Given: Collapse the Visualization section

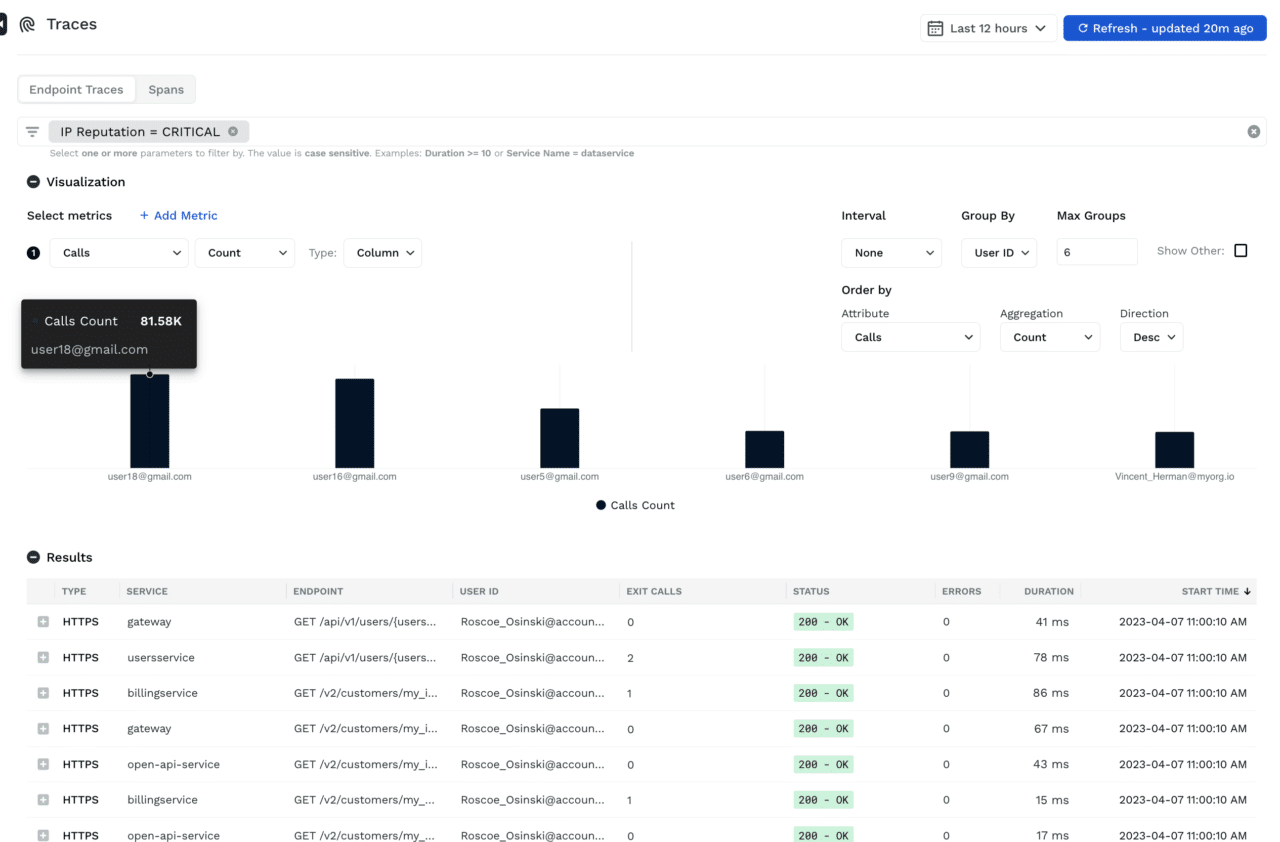Looking at the screenshot, I should pos(33,182).
